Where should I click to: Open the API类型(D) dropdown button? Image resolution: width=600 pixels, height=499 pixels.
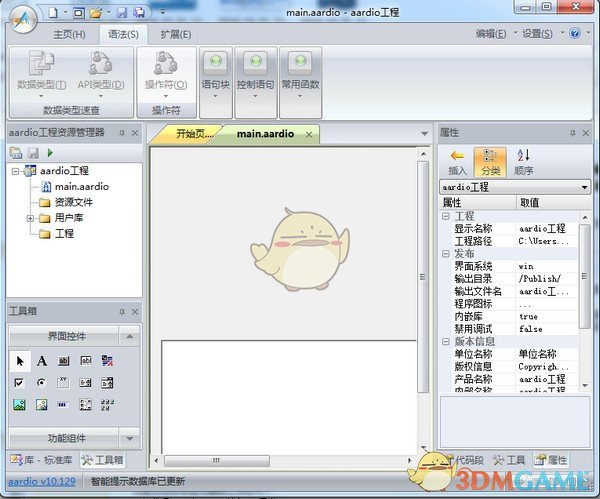click(101, 74)
